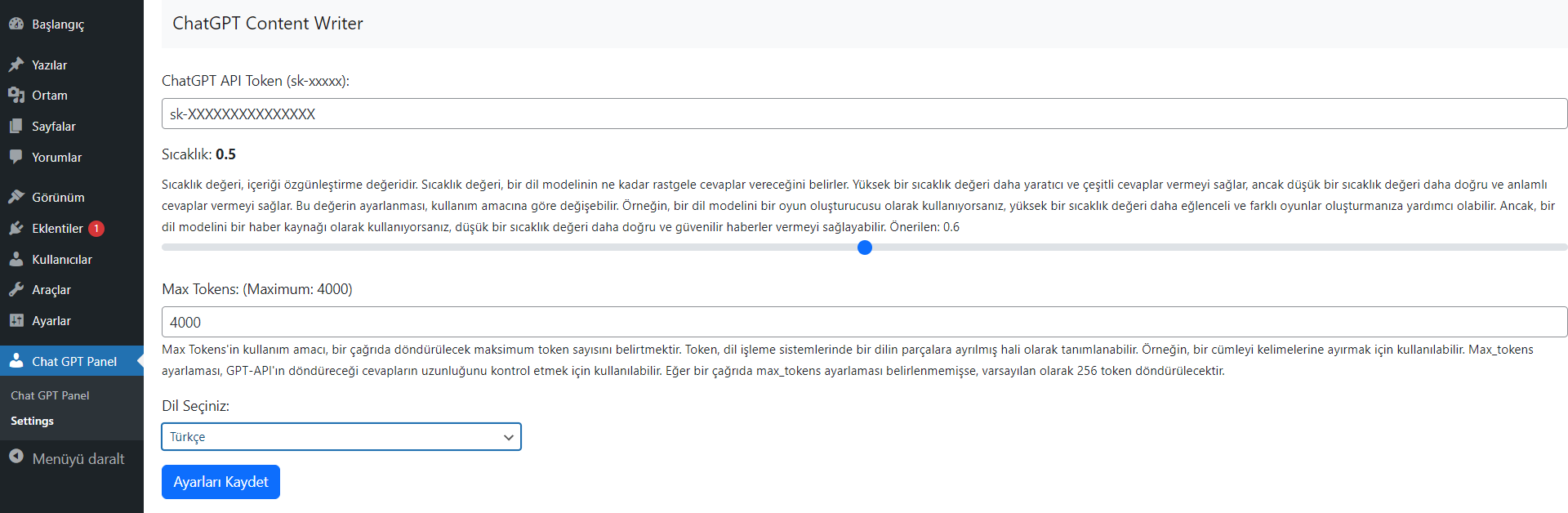The image size is (1568, 513).
Task: Select the highlighted Chat GPT Panel menu
Action: pos(72,361)
